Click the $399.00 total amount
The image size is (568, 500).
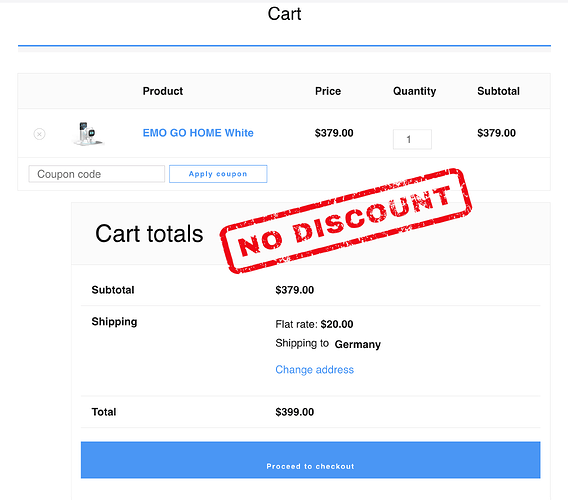295,412
